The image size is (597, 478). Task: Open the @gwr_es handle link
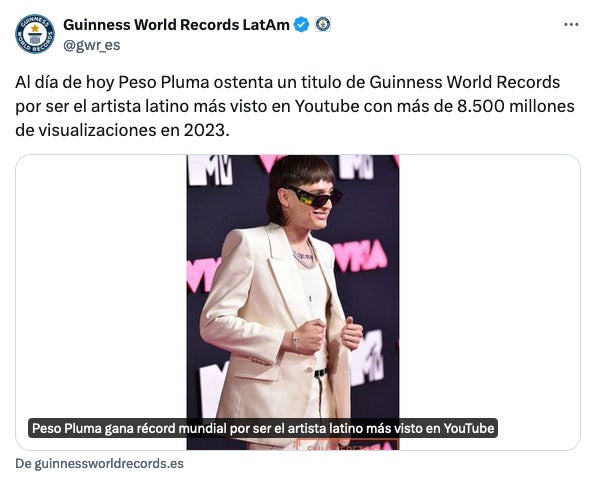click(91, 45)
